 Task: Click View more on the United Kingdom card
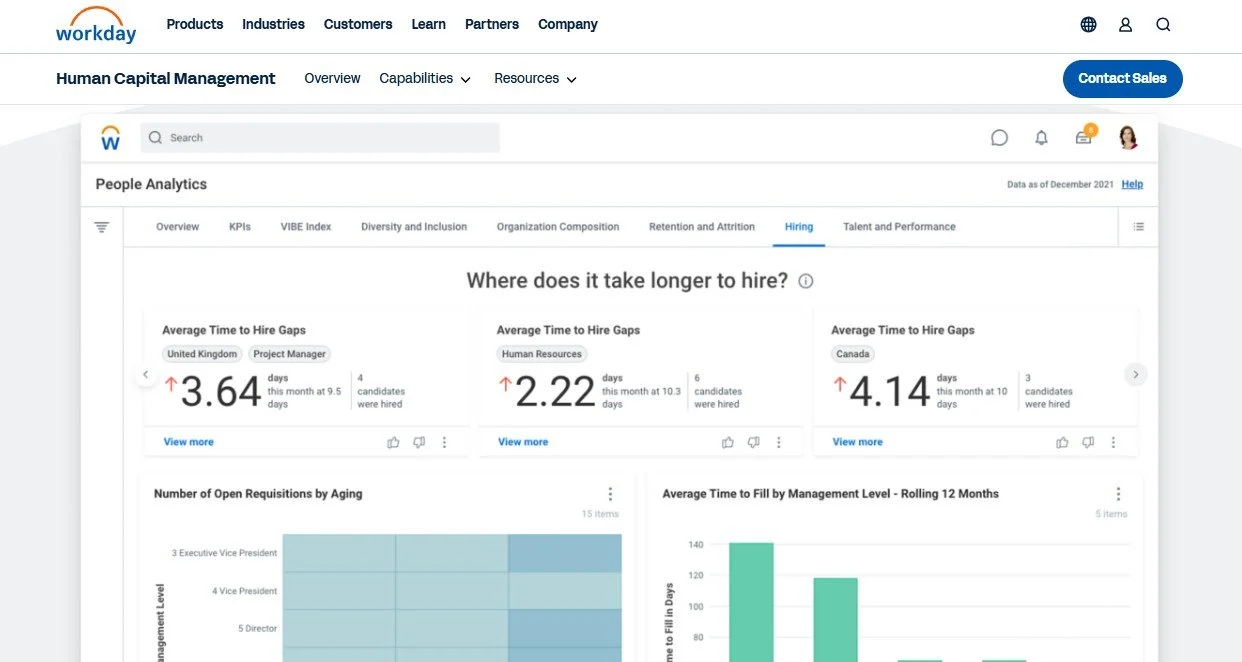pyautogui.click(x=188, y=442)
